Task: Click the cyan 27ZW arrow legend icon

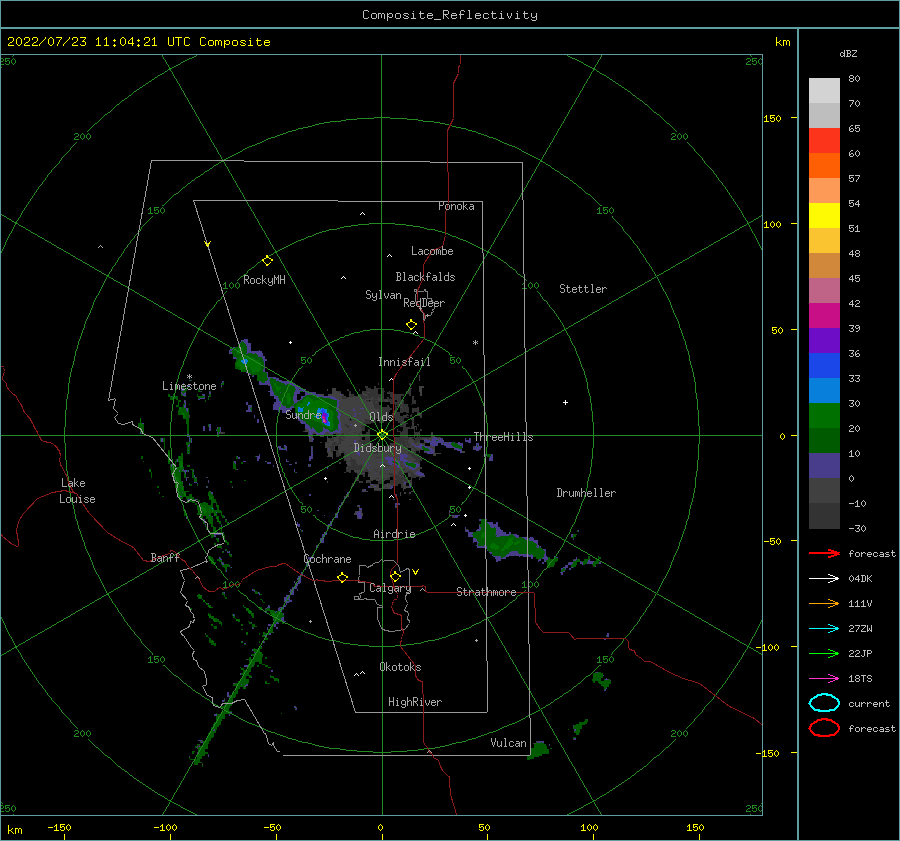Action: (824, 629)
